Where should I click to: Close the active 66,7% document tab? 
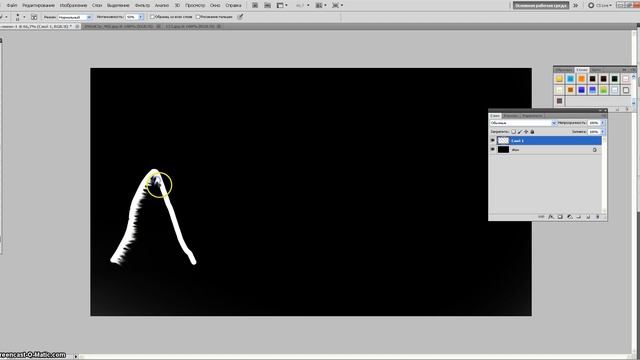[x=77, y=27]
